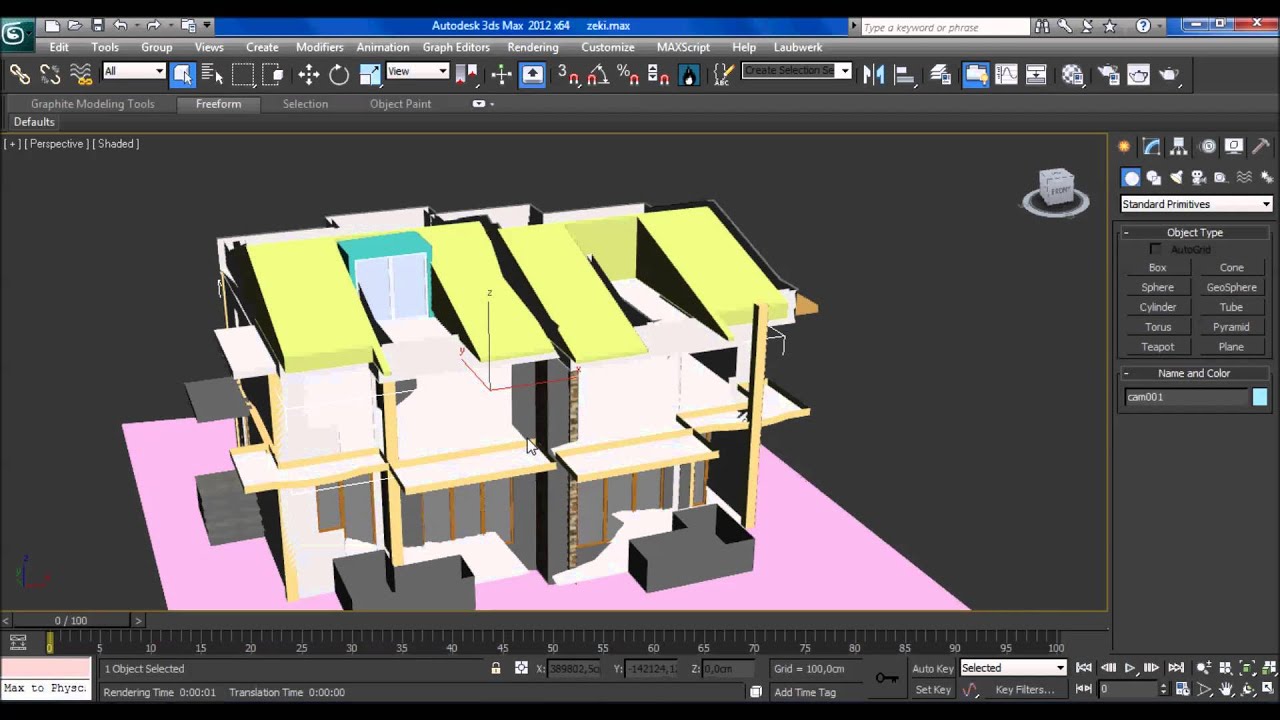Image resolution: width=1280 pixels, height=720 pixels.
Task: Click the Cylinder button
Action: (1158, 307)
